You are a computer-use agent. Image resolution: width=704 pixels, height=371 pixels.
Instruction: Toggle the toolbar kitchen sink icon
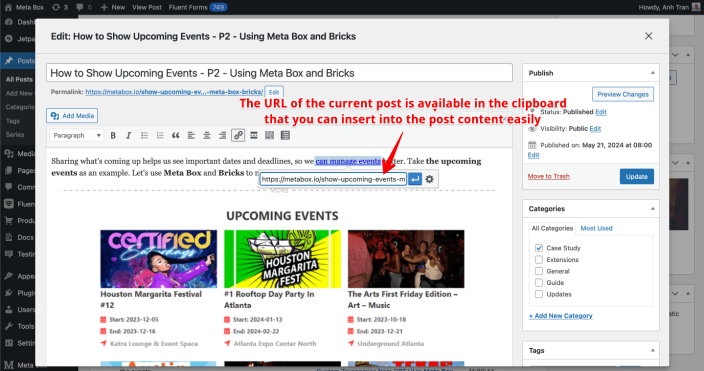269,135
